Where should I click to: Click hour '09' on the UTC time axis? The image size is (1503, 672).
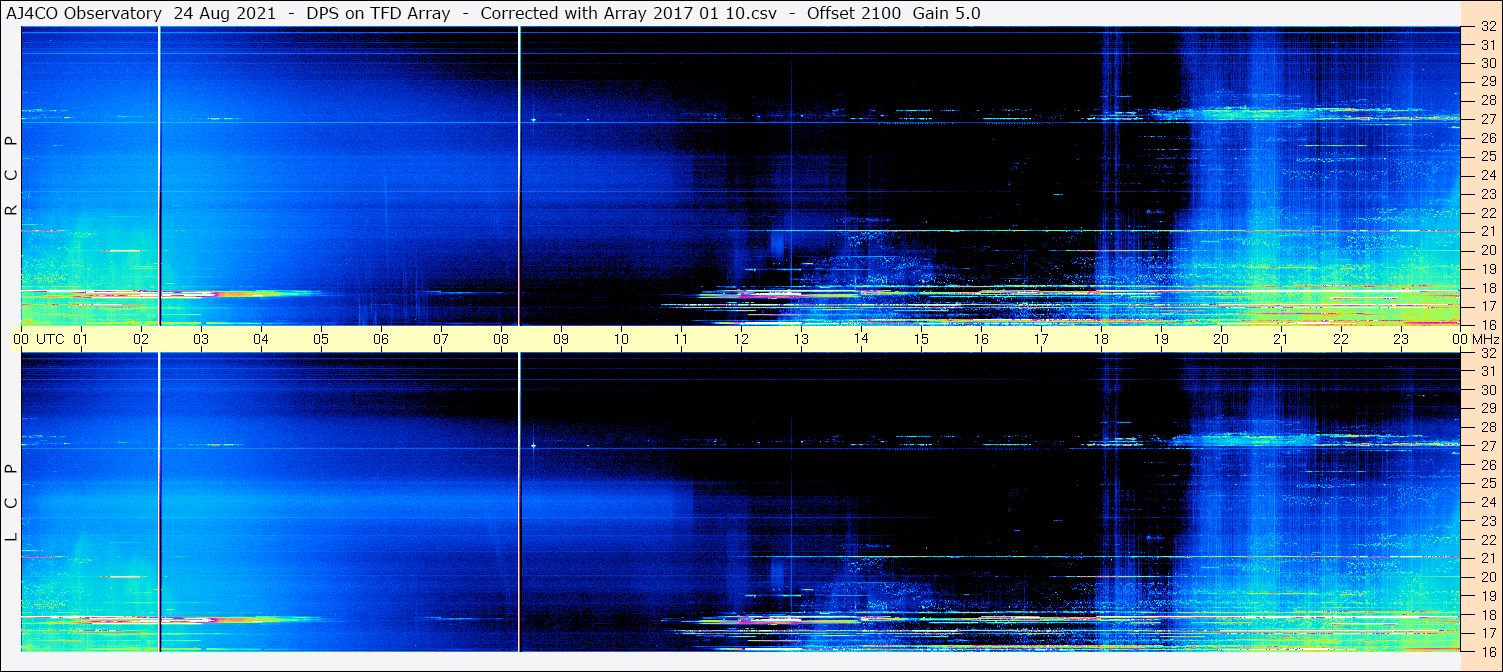coord(561,339)
